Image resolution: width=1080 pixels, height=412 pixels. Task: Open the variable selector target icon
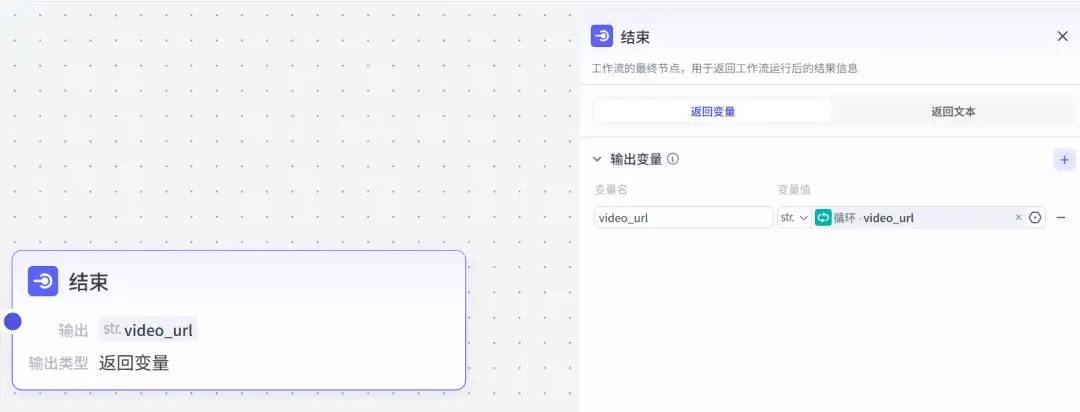tap(1035, 218)
